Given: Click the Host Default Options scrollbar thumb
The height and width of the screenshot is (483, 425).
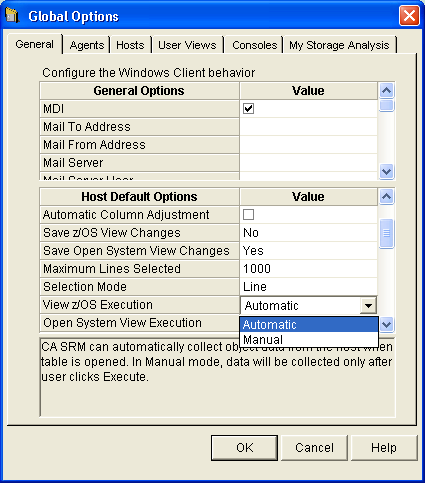Looking at the screenshot, I should pos(386,233).
